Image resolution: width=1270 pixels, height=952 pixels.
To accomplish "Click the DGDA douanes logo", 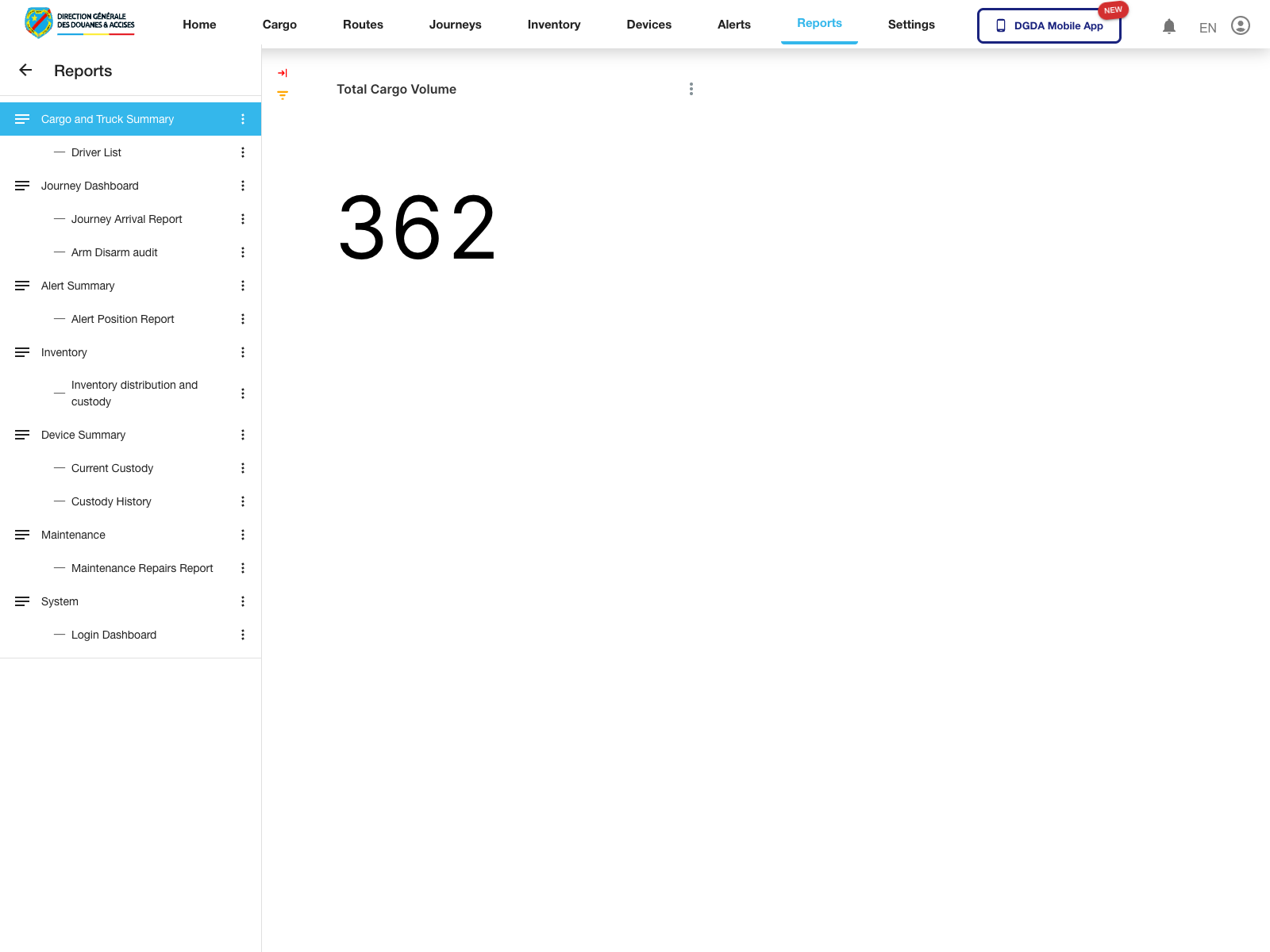I will [78, 23].
